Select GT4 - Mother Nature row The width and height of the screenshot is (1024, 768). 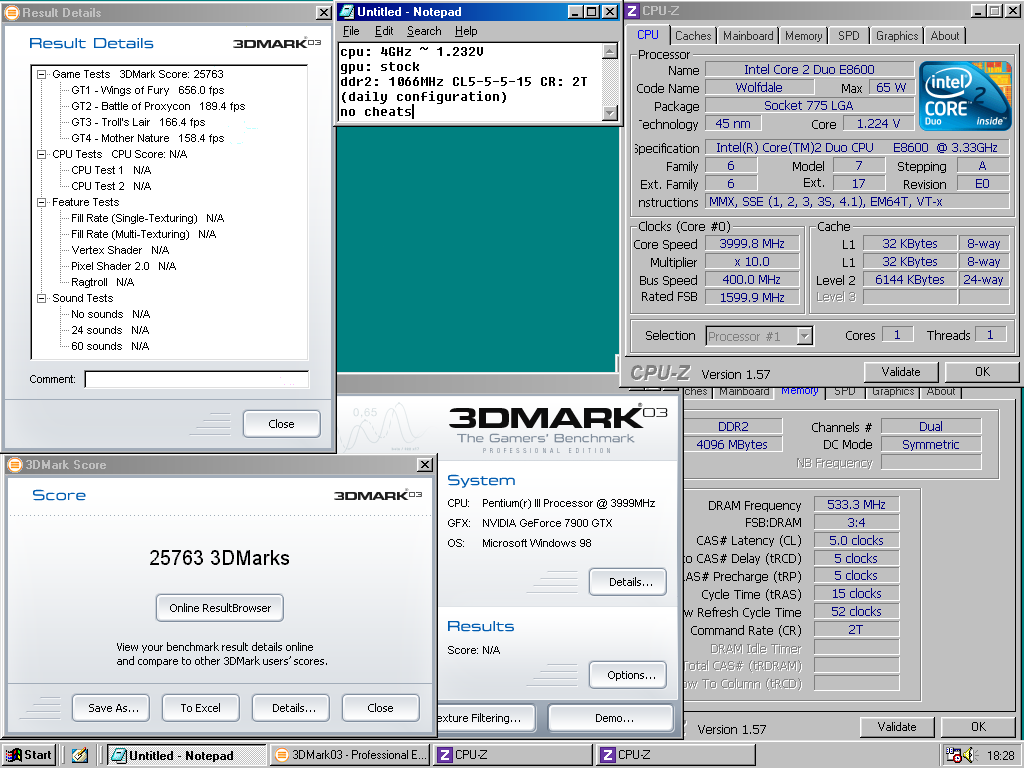(148, 138)
